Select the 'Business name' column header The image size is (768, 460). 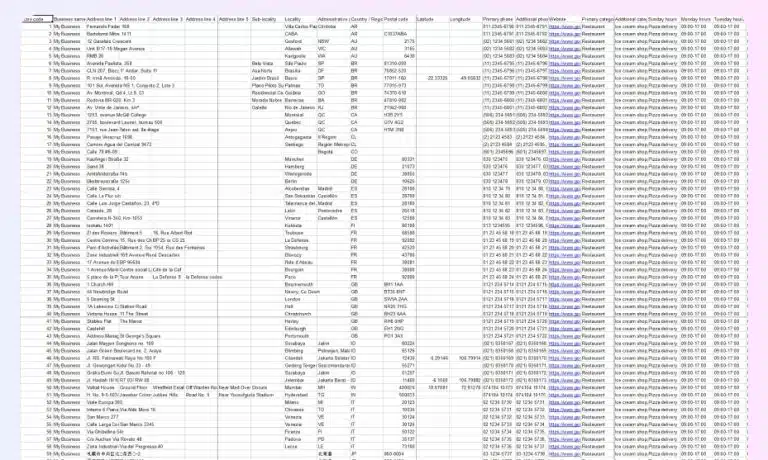[70, 19]
